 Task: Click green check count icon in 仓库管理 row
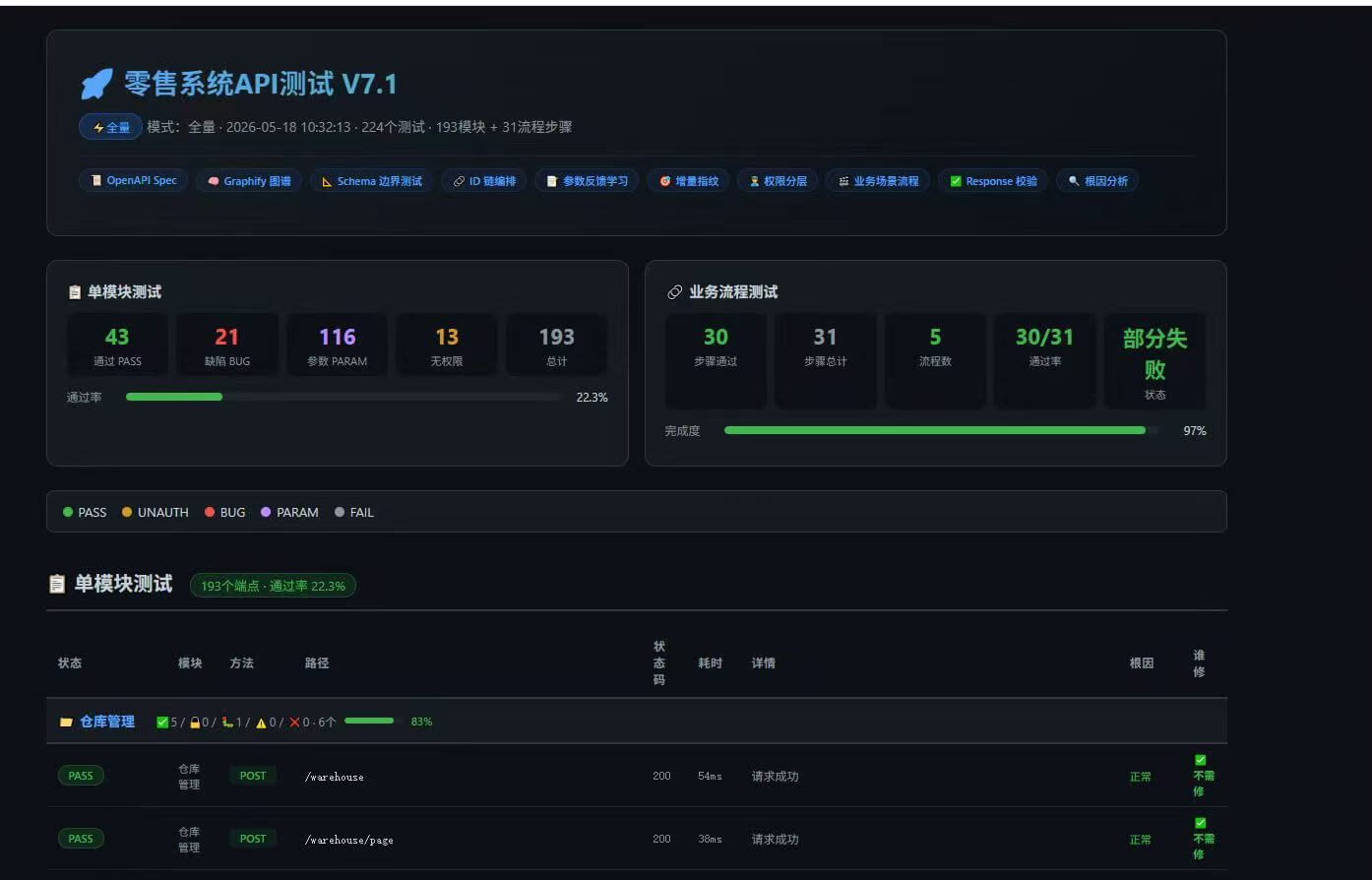click(162, 723)
